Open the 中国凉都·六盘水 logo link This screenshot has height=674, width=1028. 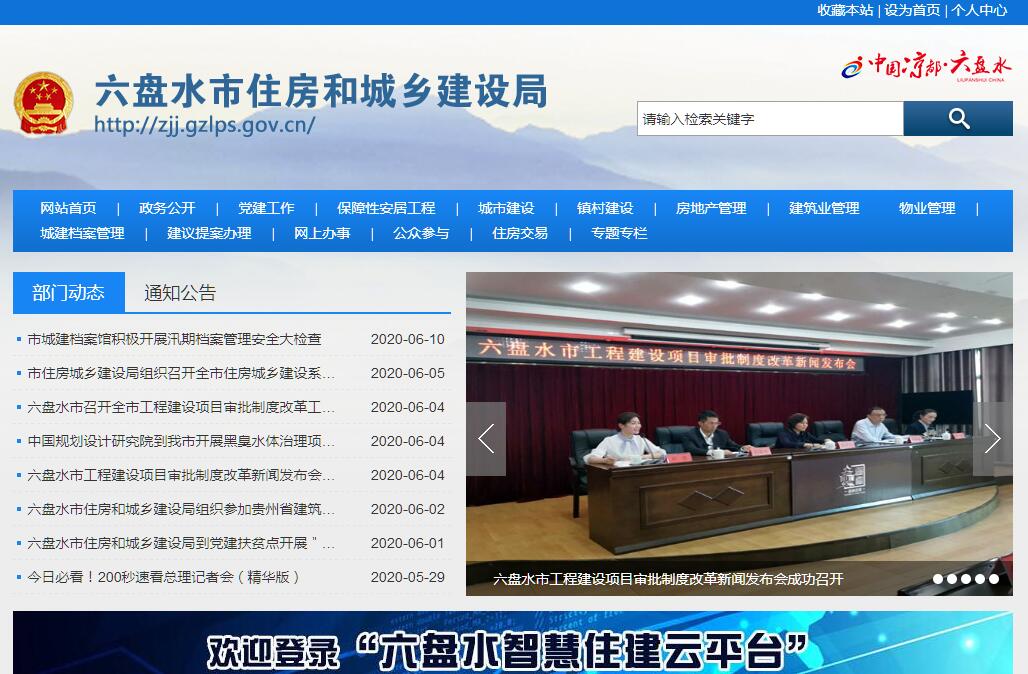(927, 66)
